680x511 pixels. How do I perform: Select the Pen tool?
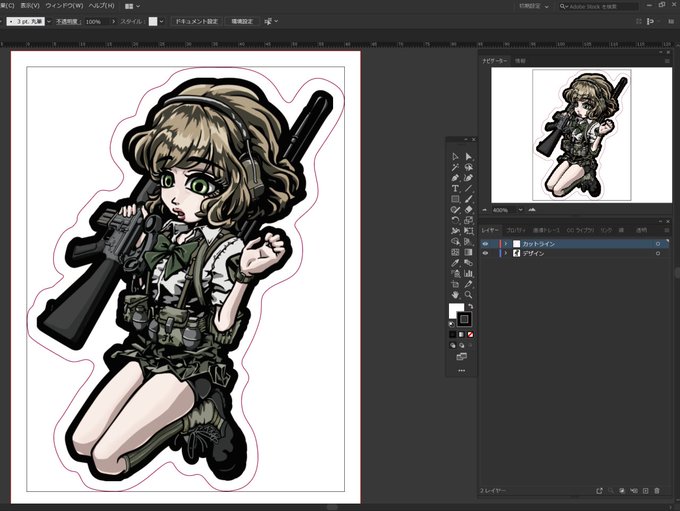coord(455,178)
